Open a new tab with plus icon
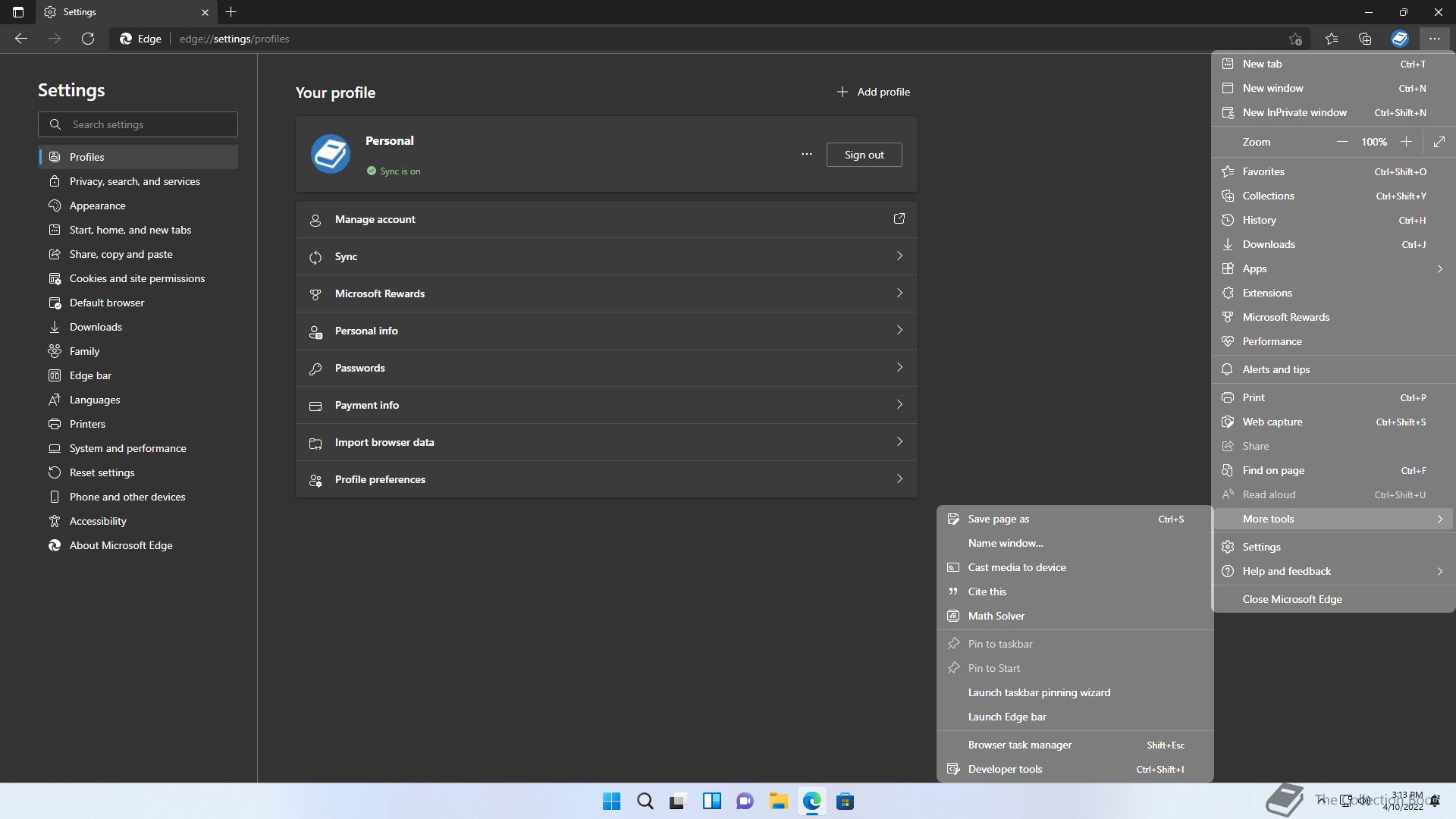Viewport: 1456px width, 819px height. pyautogui.click(x=231, y=12)
